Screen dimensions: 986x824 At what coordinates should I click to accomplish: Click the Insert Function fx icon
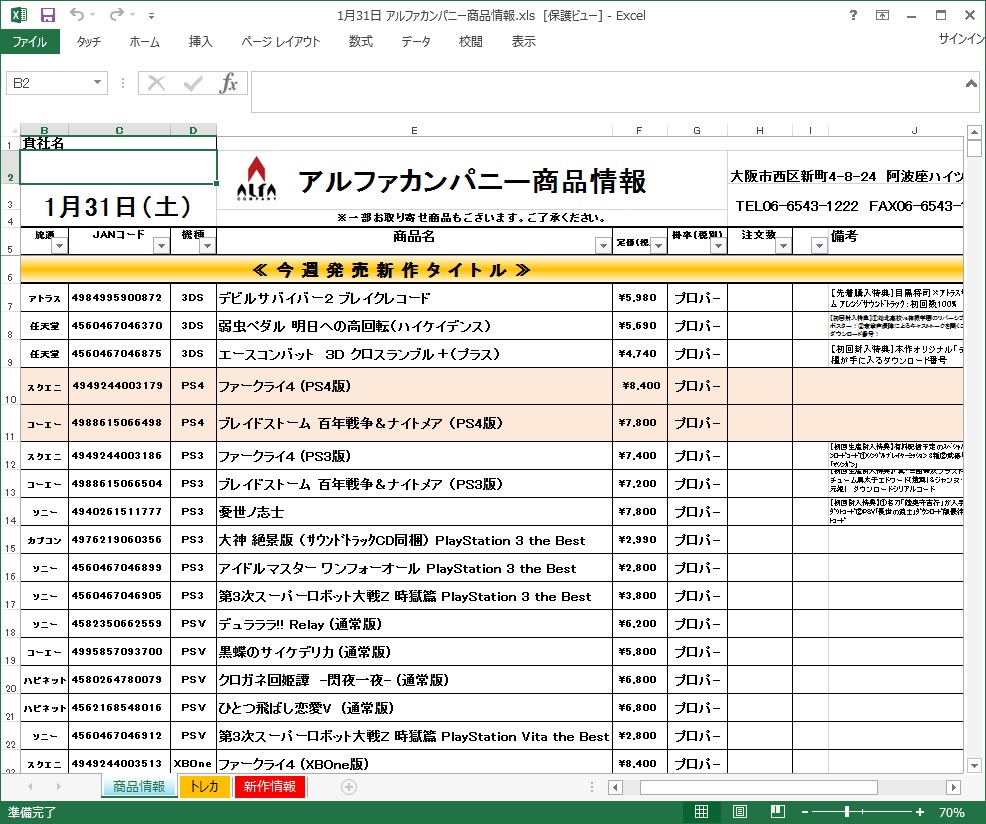click(228, 83)
